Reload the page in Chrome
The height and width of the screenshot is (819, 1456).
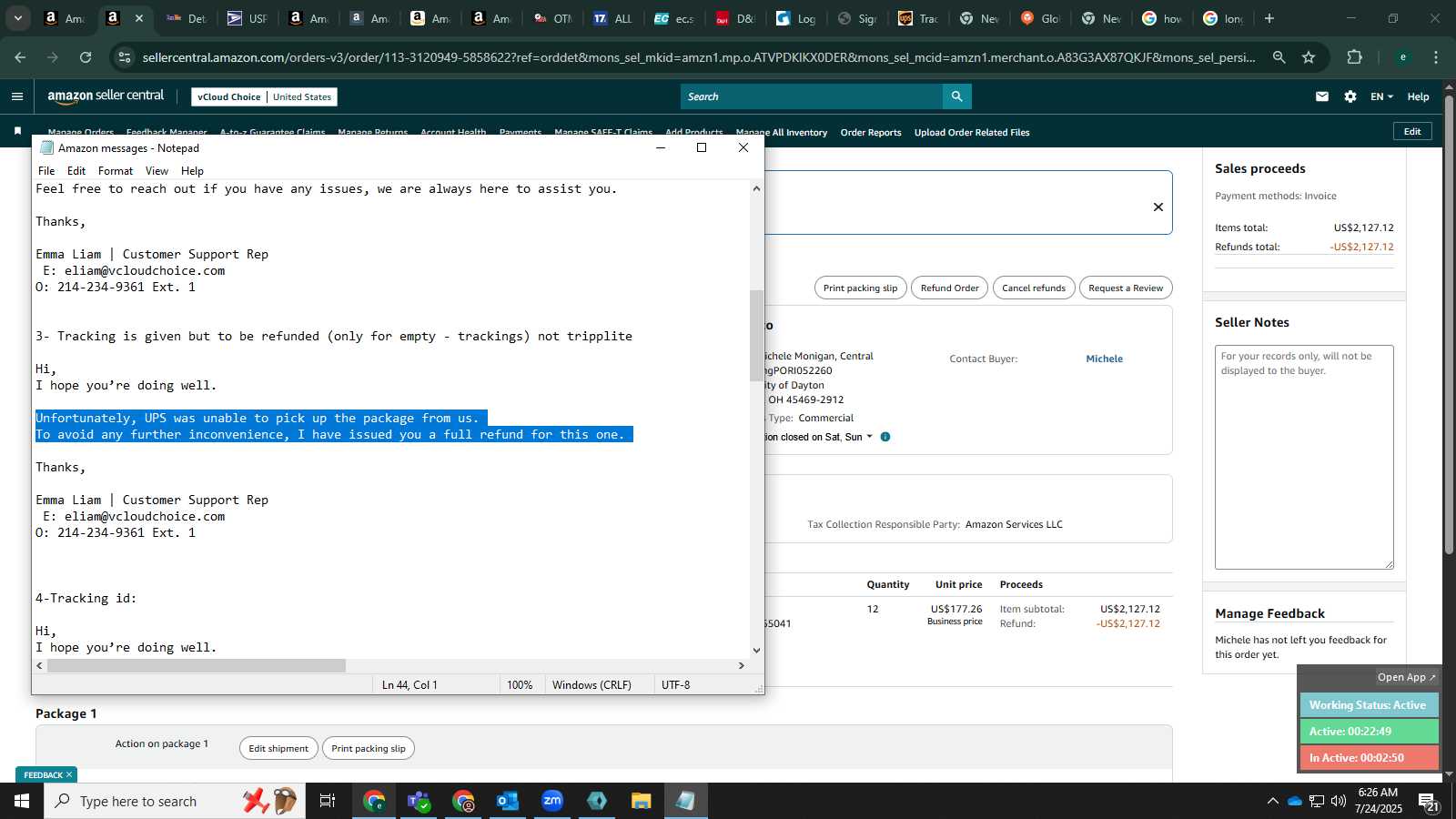86,57
